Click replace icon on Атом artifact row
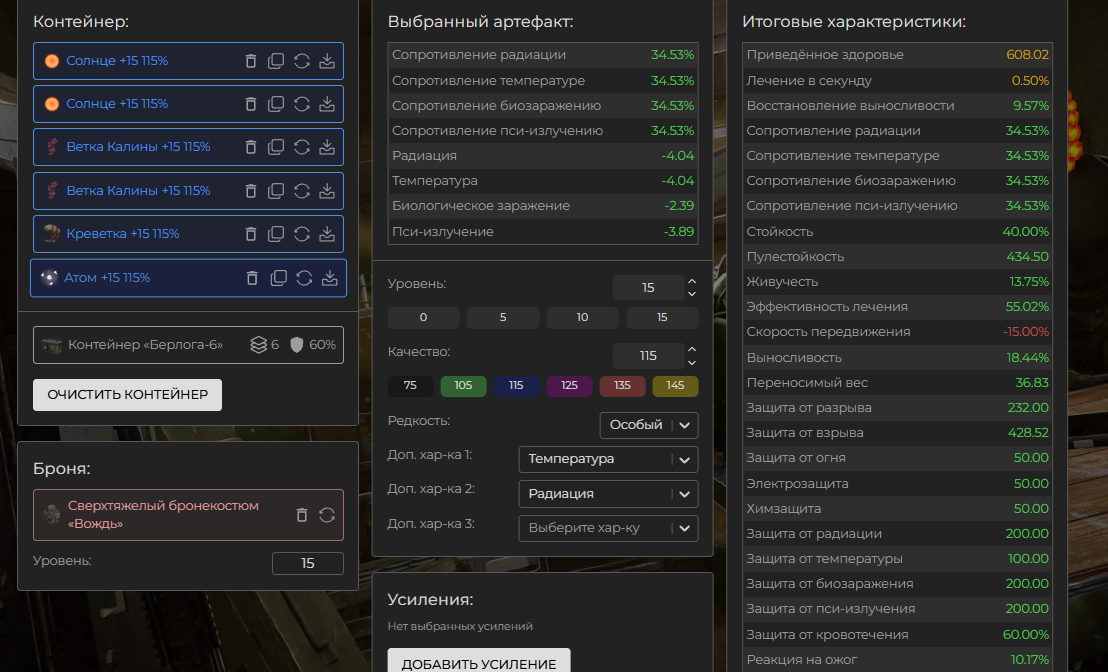The height and width of the screenshot is (672, 1108). tap(304, 278)
